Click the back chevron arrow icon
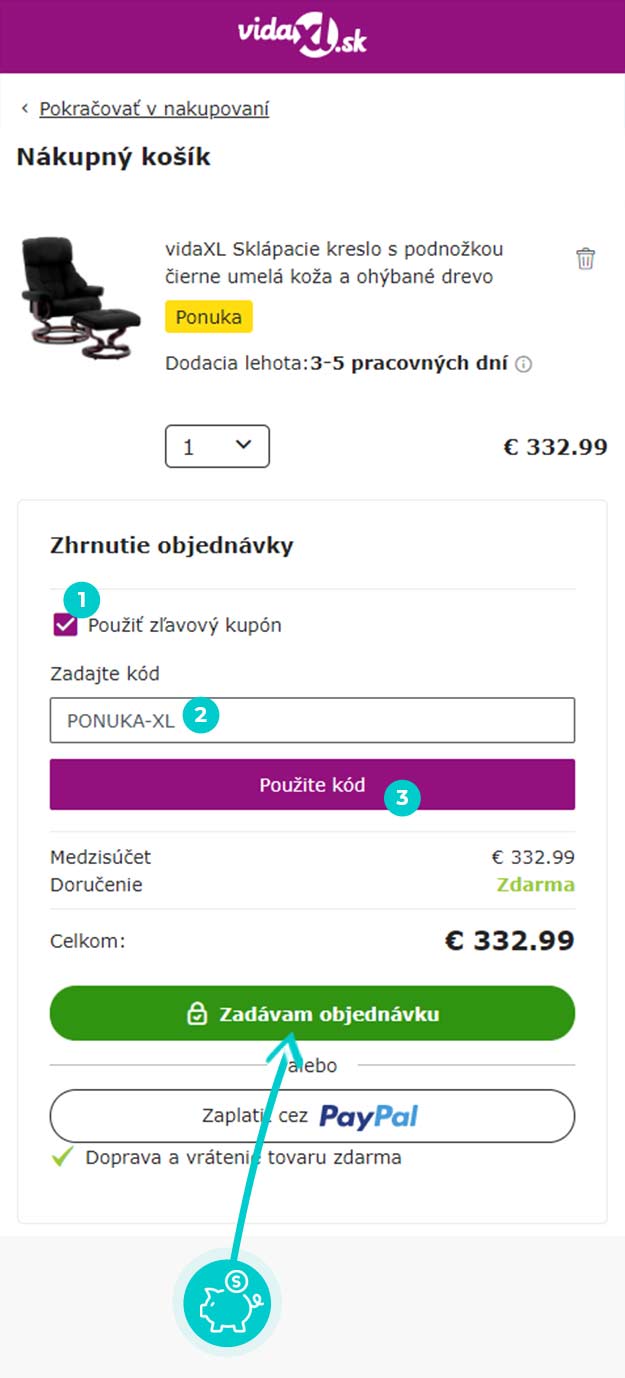The image size is (625, 1378). tap(24, 109)
